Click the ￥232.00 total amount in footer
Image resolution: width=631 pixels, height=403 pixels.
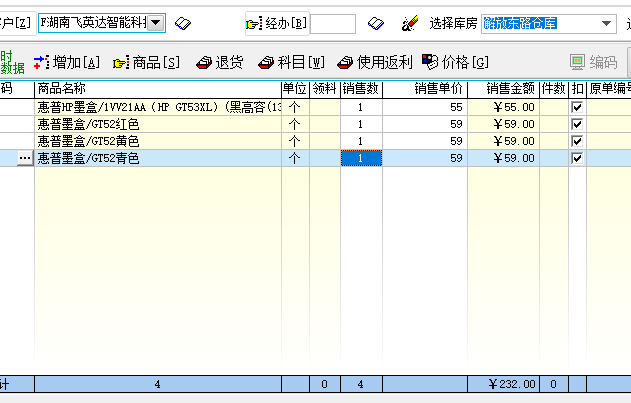point(503,384)
